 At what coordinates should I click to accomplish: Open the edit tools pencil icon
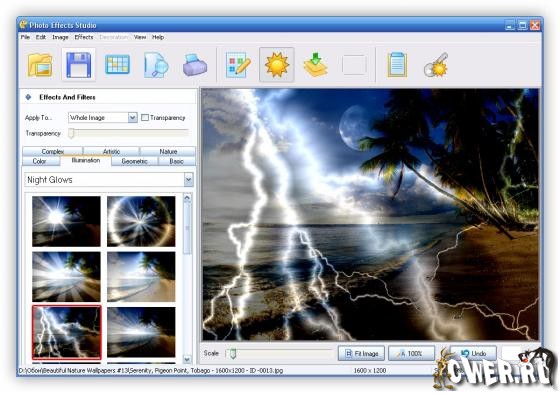click(x=238, y=65)
